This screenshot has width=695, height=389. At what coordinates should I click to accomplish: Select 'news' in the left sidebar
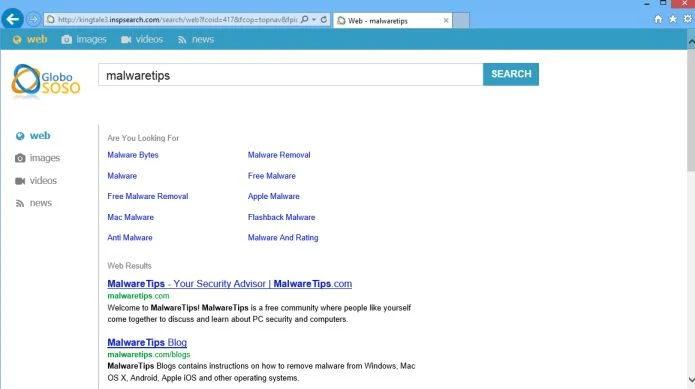pos(41,203)
